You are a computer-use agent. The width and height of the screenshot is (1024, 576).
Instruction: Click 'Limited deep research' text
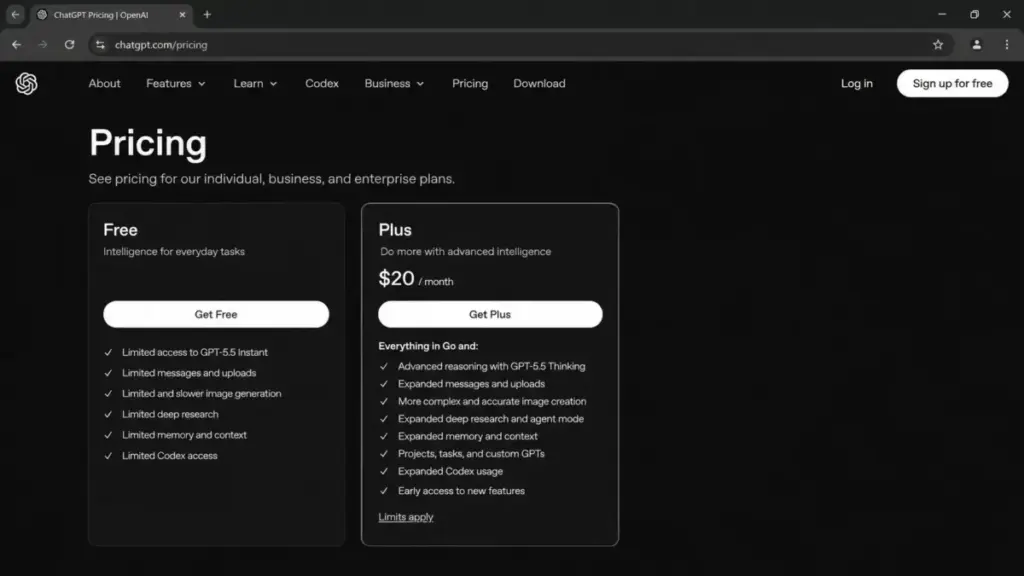coord(170,414)
